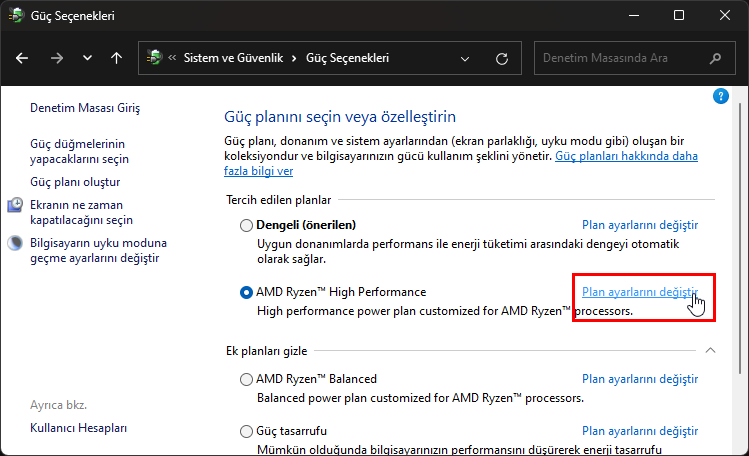
Task: Open Denetim Masası Giriş link
Action: [x=85, y=108]
